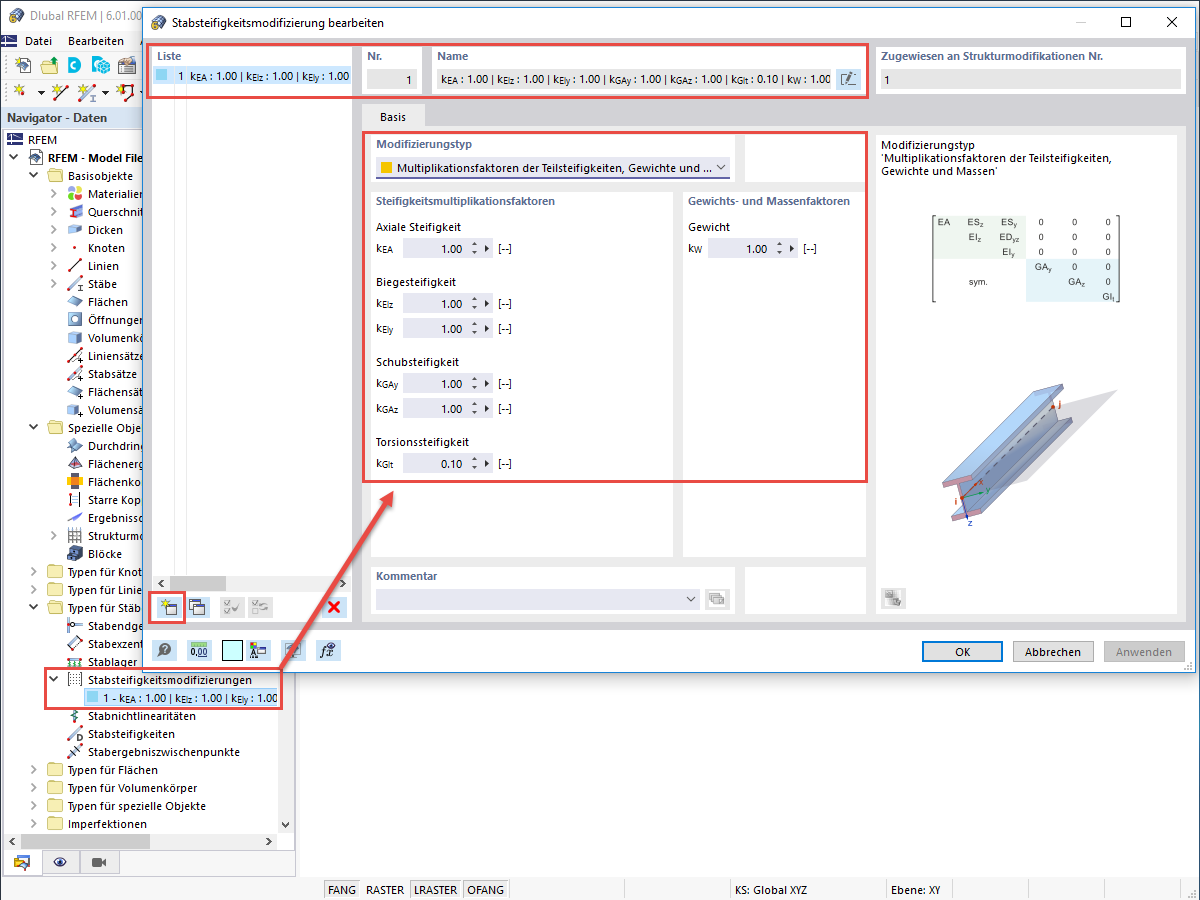
Task: Confirm the dialog with OK
Action: click(x=961, y=651)
